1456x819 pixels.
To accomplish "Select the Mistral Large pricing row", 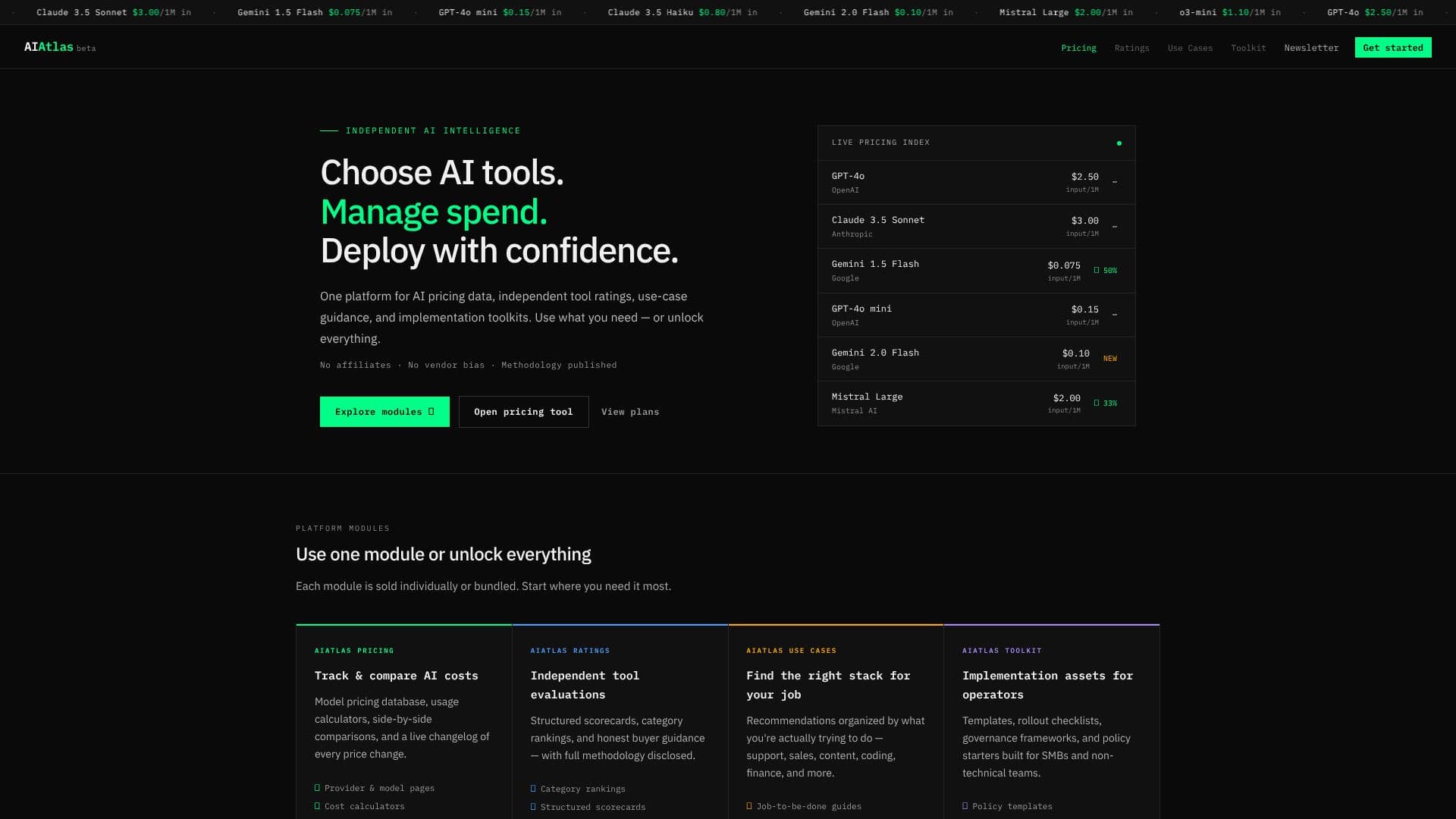I will click(977, 403).
